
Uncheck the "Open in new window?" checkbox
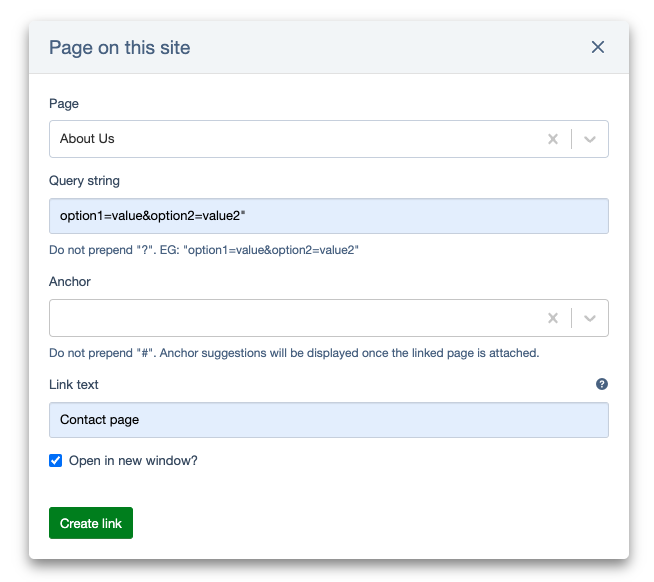click(x=56, y=461)
